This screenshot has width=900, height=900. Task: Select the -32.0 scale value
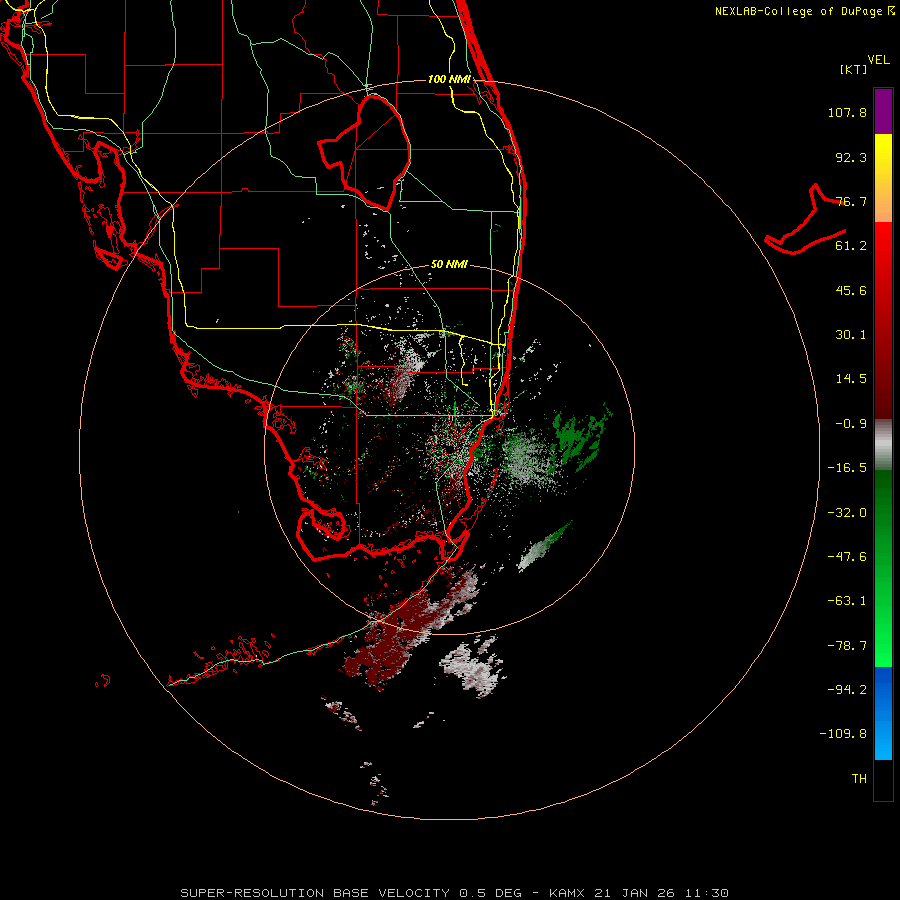click(847, 513)
